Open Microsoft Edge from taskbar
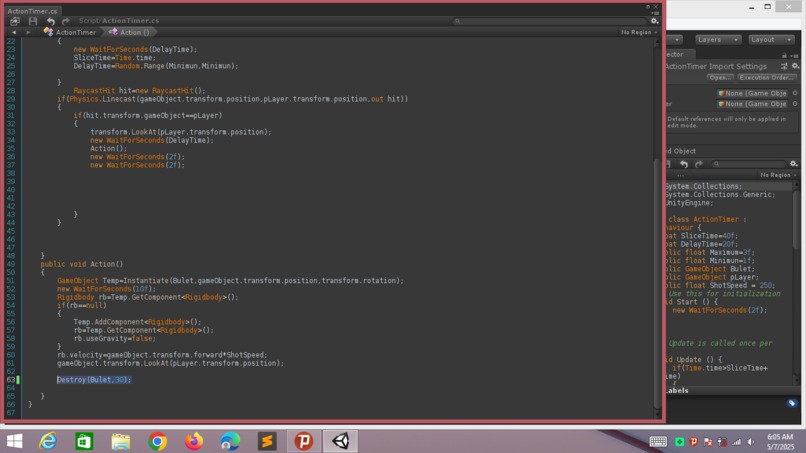The width and height of the screenshot is (806, 453). [x=230, y=441]
